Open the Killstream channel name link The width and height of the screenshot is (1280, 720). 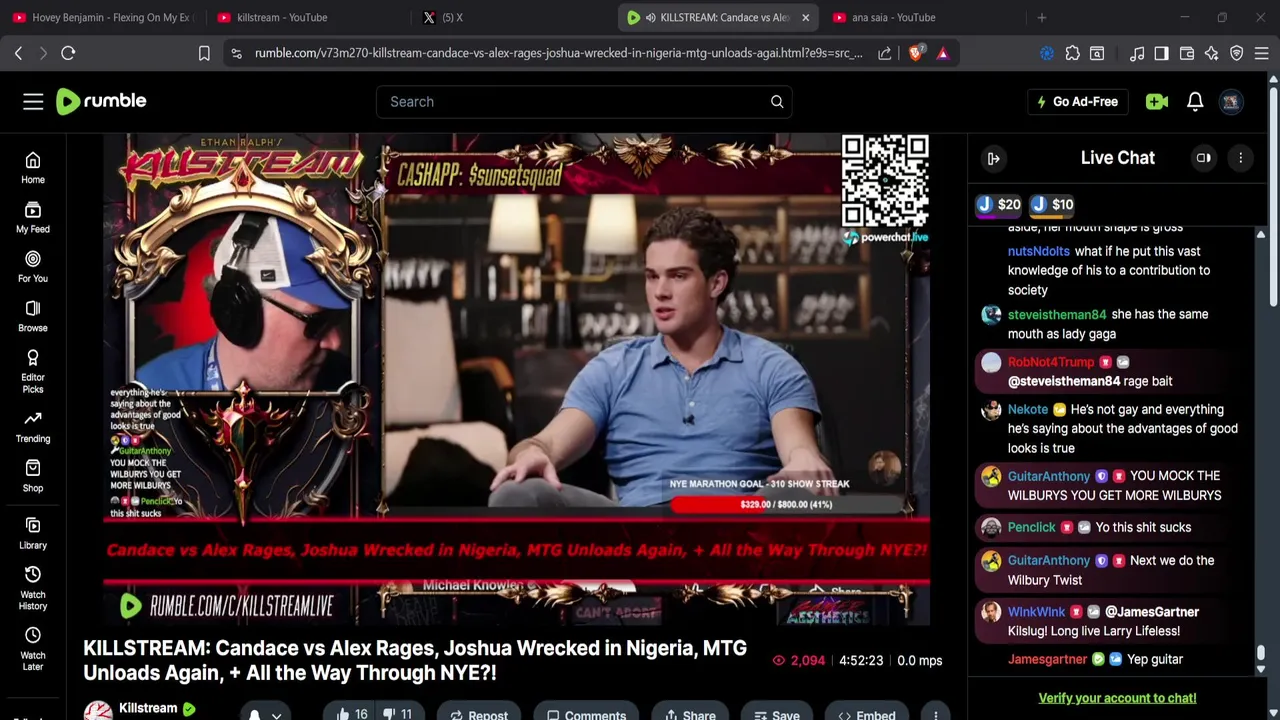148,708
